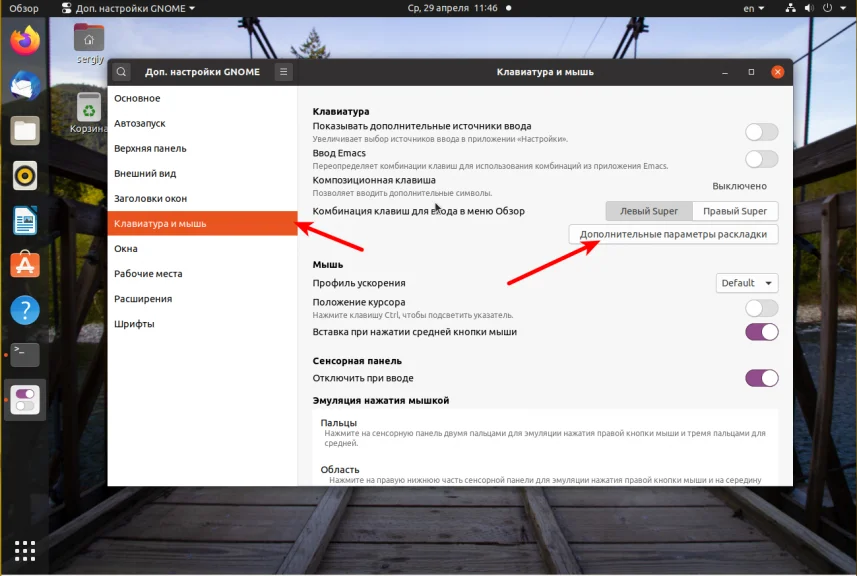This screenshot has height=576, width=857.
Task: Disable Вставка при нажатии средней кнопки мыши
Action: coord(761,332)
